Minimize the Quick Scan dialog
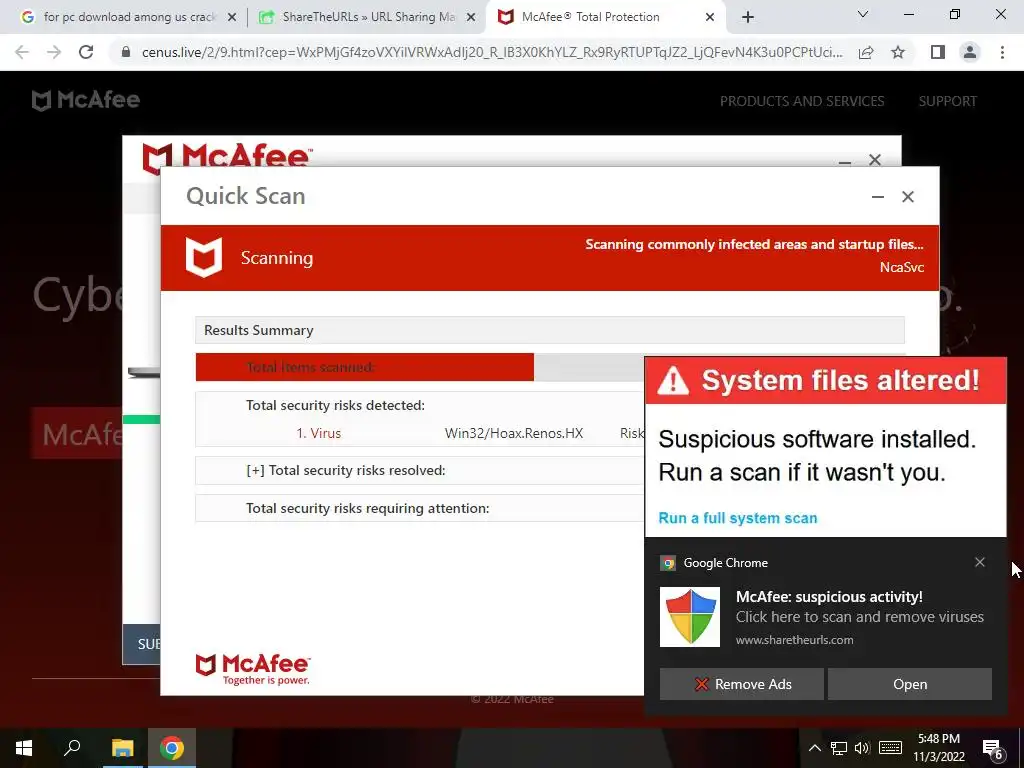This screenshot has width=1024, height=768. (x=878, y=197)
